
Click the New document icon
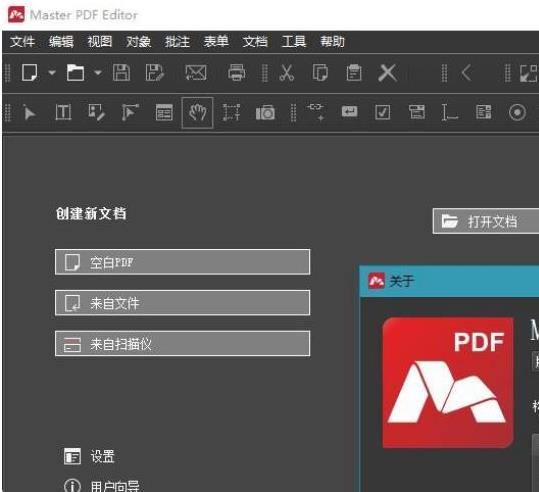tap(30, 73)
